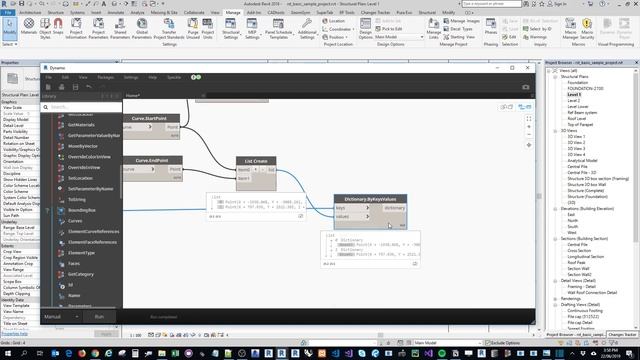
Task: Toggle geometry/graph background preview in Dynamo
Action: [525, 107]
